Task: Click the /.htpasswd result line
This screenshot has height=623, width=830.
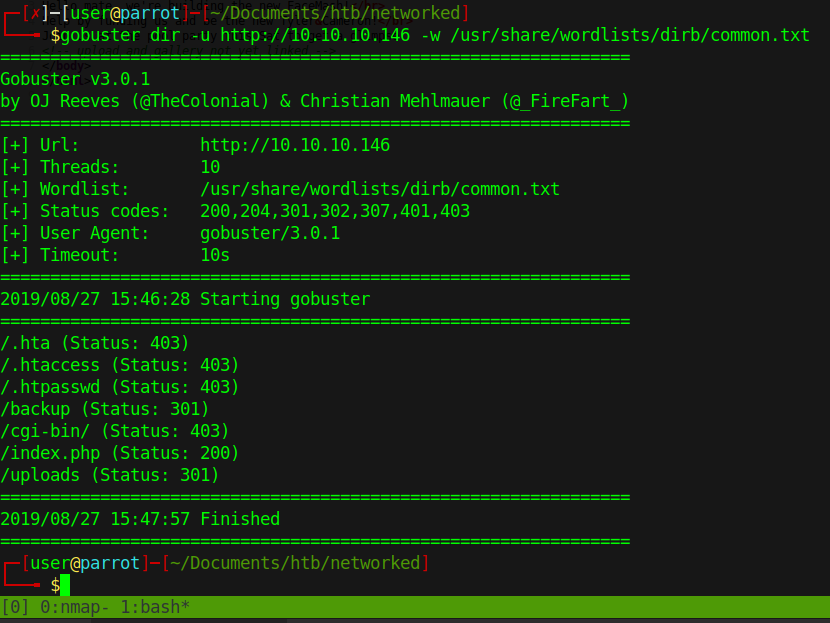Action: 120,387
